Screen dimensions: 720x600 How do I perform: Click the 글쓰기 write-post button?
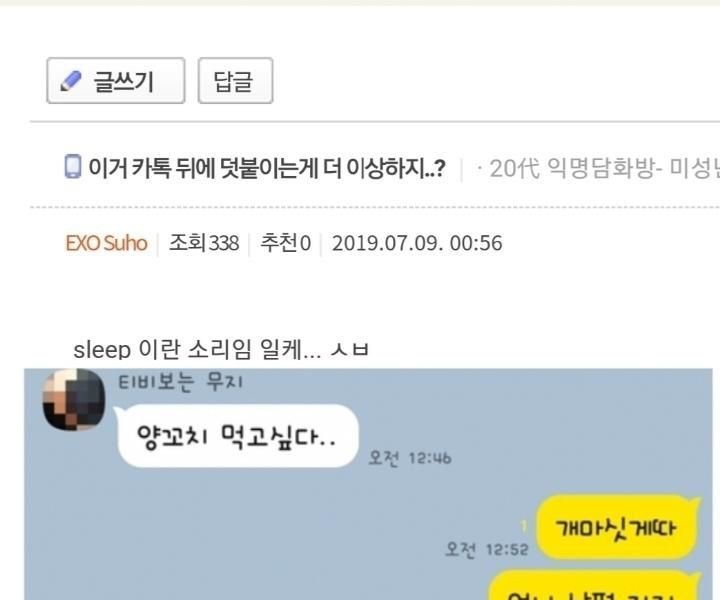pos(116,81)
